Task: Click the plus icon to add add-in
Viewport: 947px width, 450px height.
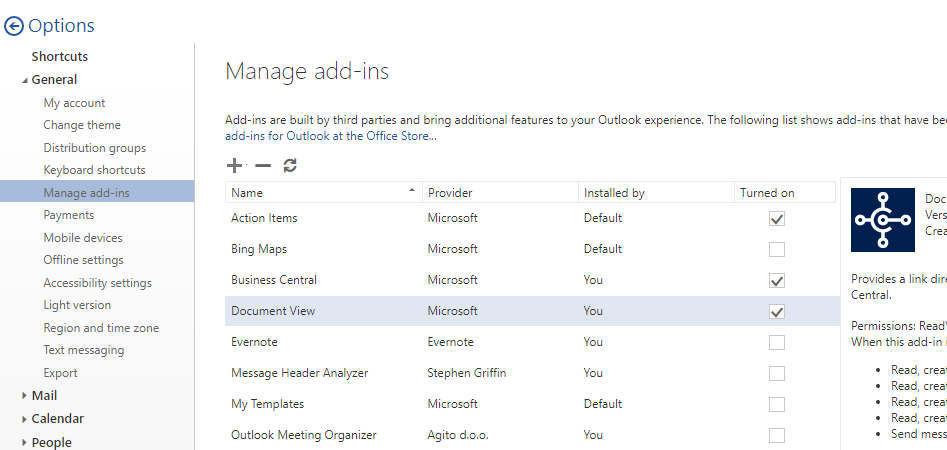Action: tap(234, 166)
